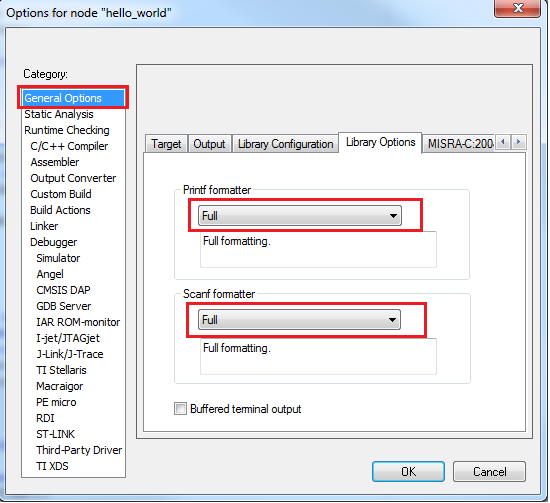Confirm settings with the OK button
Viewport: 550px width, 503px height.
click(409, 472)
